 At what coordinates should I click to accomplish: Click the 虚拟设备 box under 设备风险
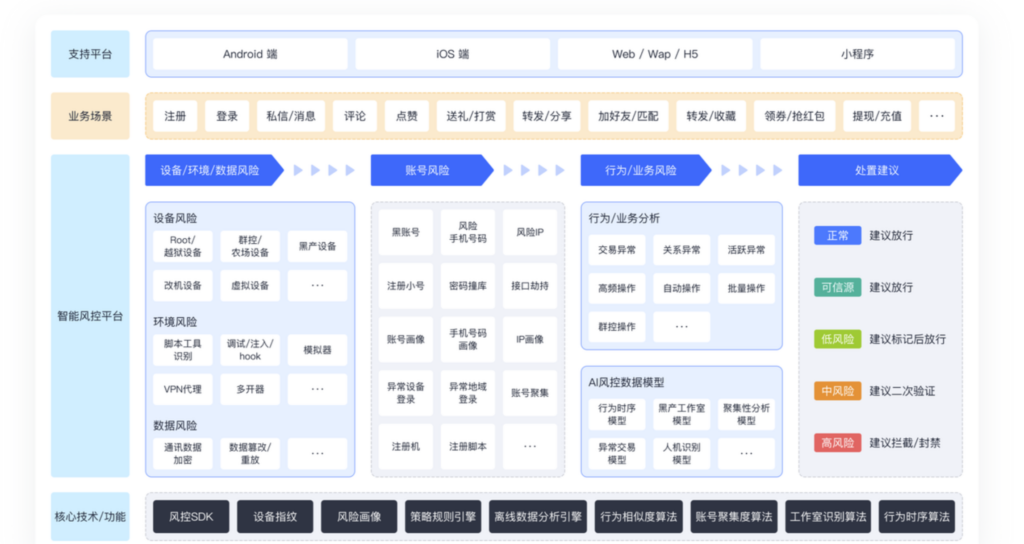pyautogui.click(x=252, y=285)
